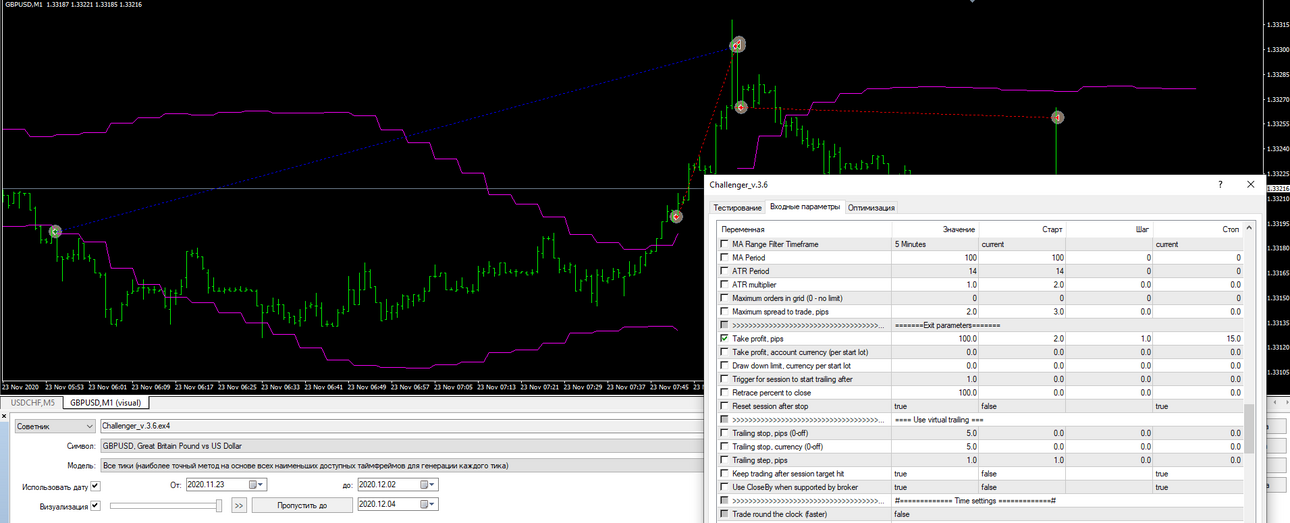This screenshot has height=523, width=1290.
Task: Click the trade marker at the chart's highest peak
Action: coord(738,44)
